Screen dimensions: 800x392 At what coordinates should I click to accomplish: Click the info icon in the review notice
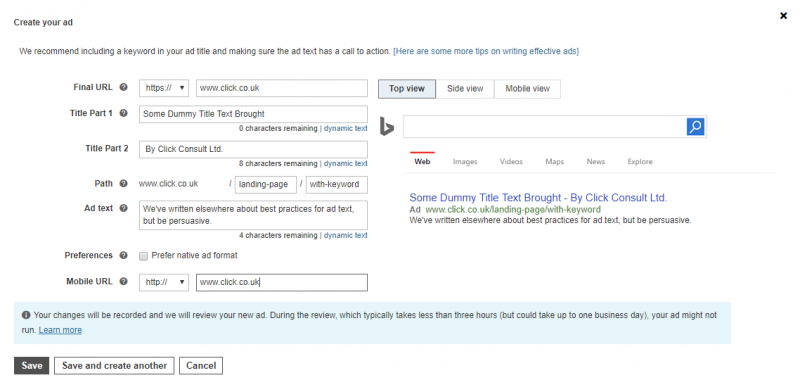click(x=26, y=315)
